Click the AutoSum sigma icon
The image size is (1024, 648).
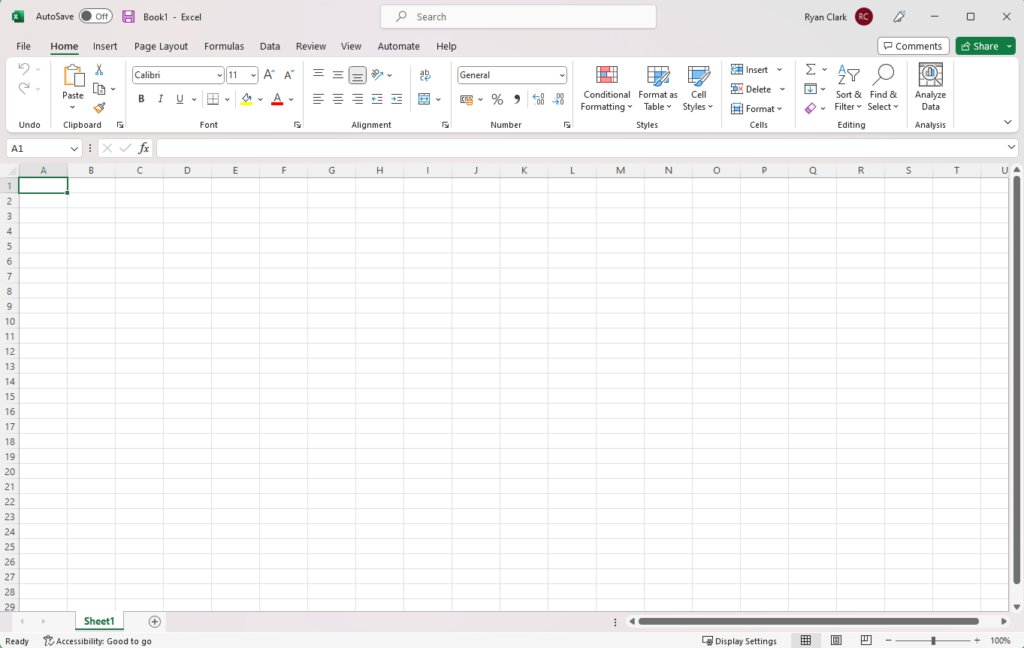[x=810, y=69]
